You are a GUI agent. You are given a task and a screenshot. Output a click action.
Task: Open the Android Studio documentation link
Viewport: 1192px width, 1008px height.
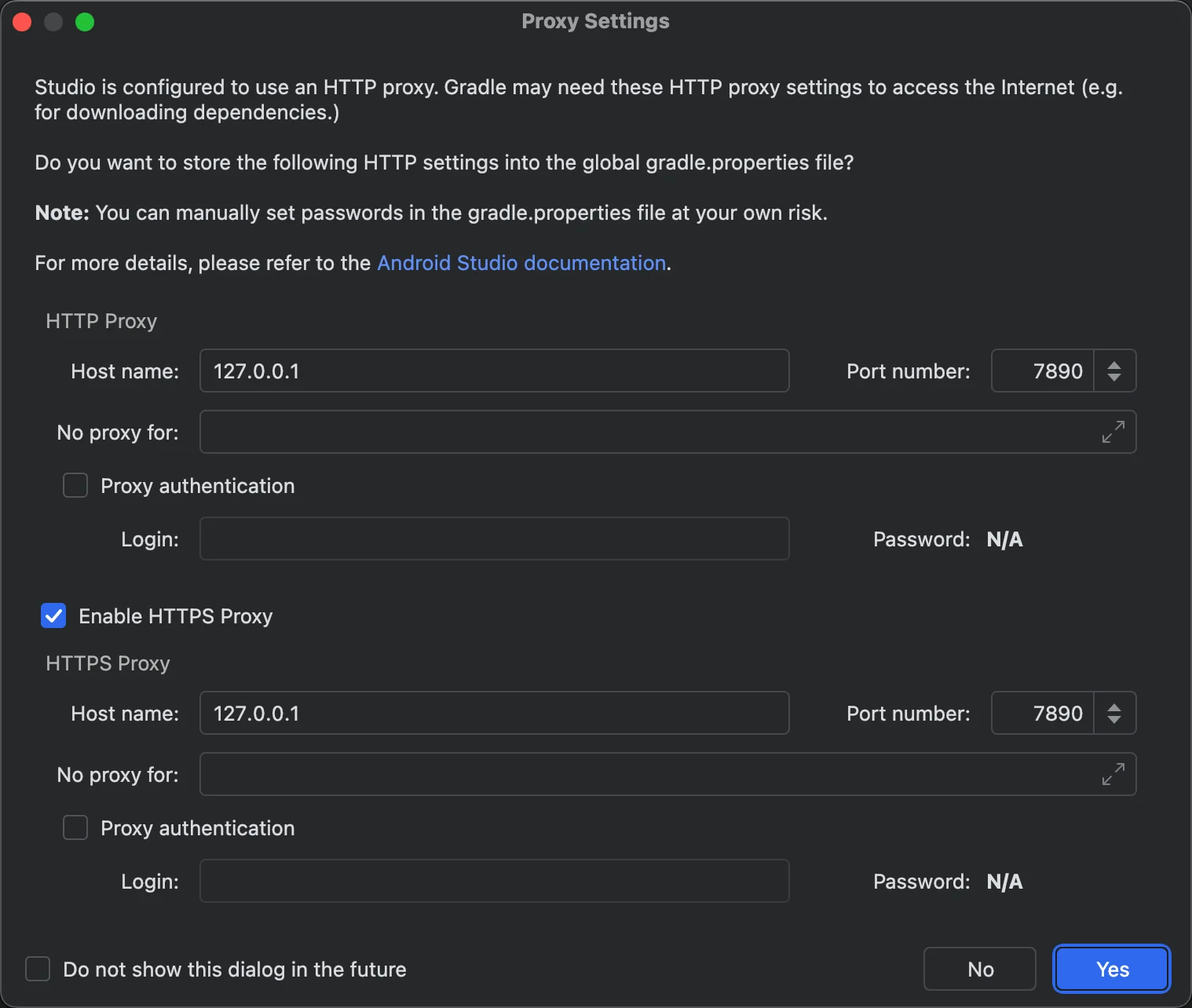click(x=521, y=263)
